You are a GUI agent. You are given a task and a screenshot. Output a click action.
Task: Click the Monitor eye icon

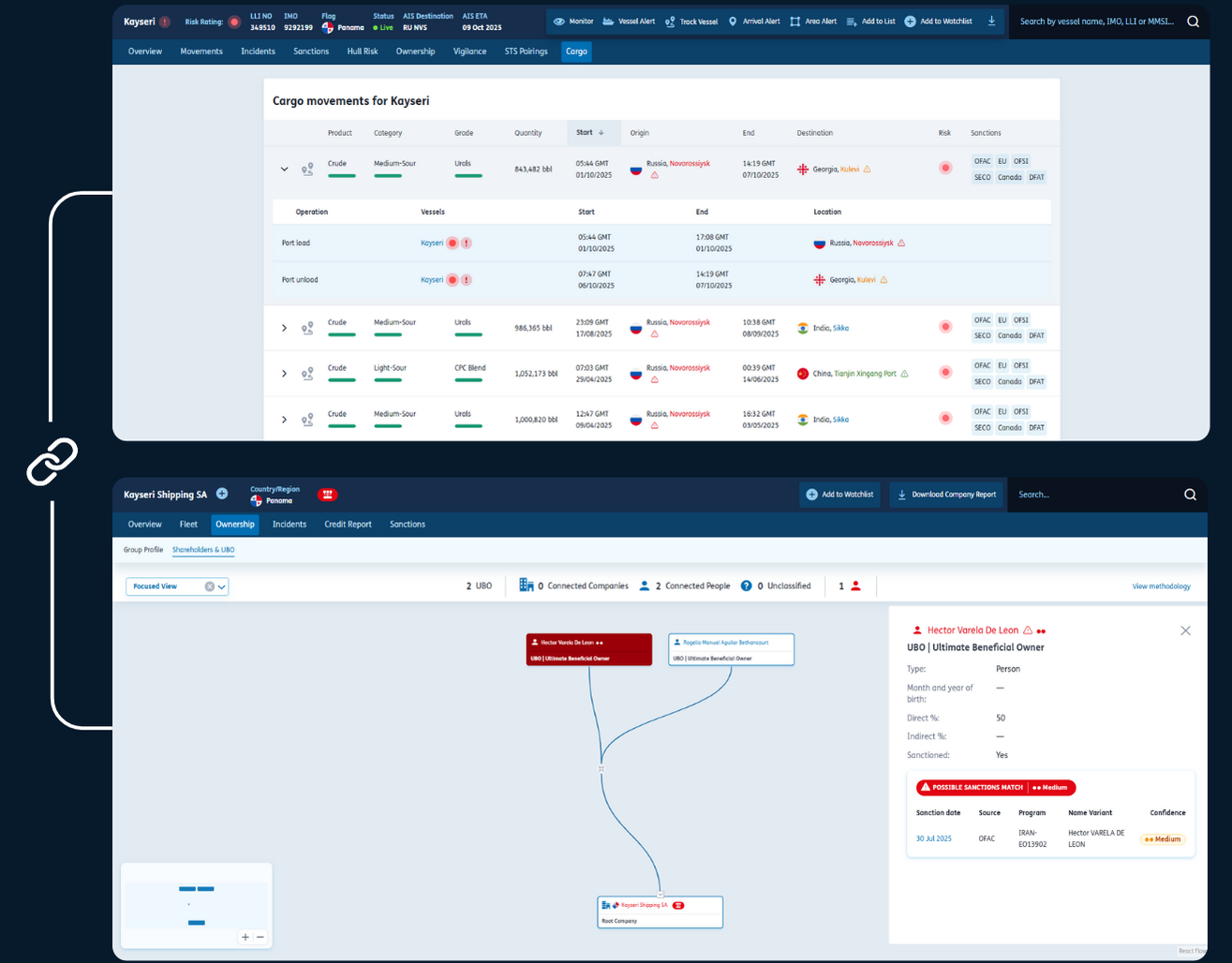tap(559, 22)
